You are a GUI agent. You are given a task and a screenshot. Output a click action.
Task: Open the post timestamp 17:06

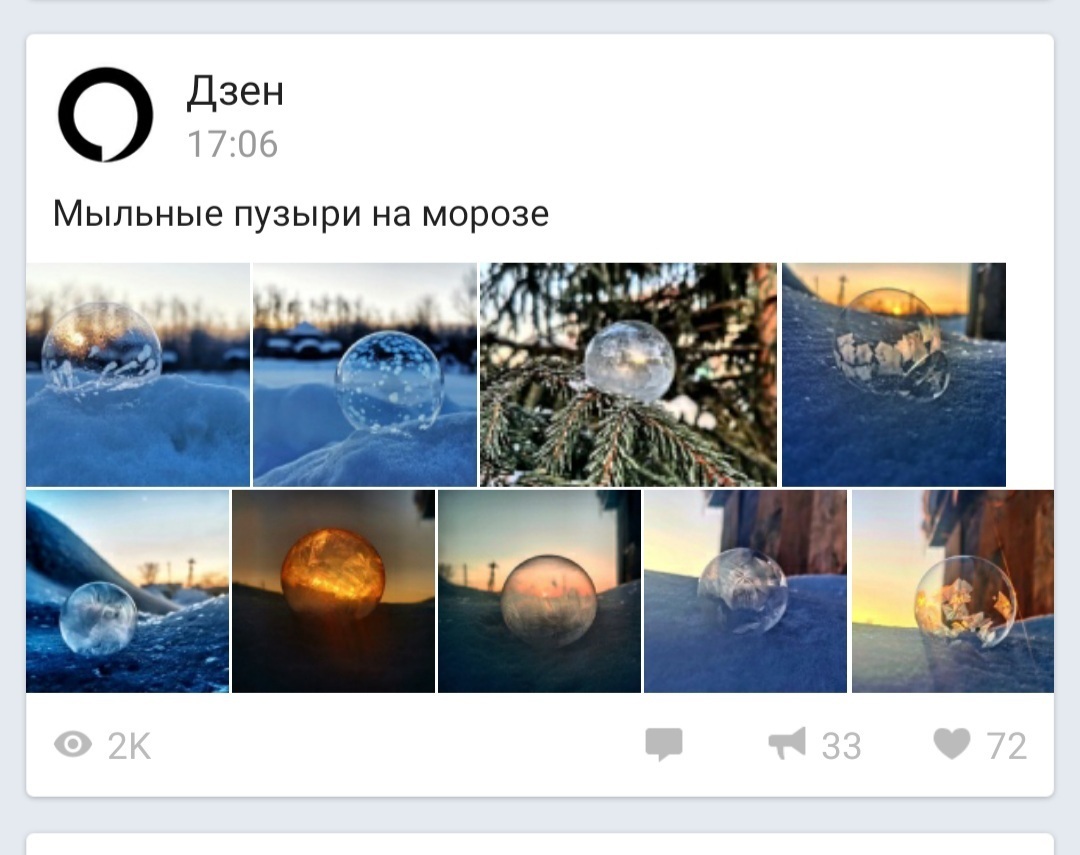(233, 144)
